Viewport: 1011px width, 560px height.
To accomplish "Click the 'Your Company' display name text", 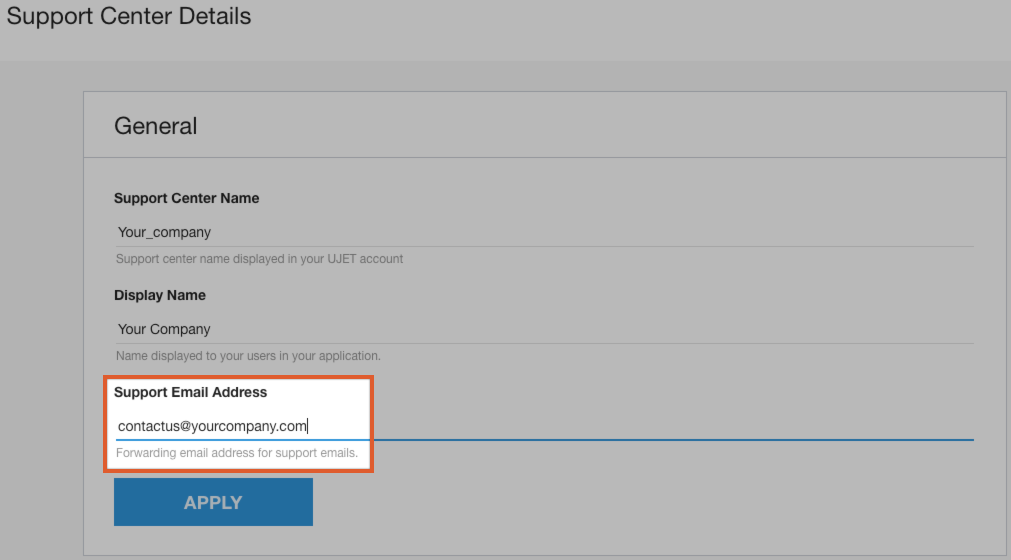I will 164,329.
